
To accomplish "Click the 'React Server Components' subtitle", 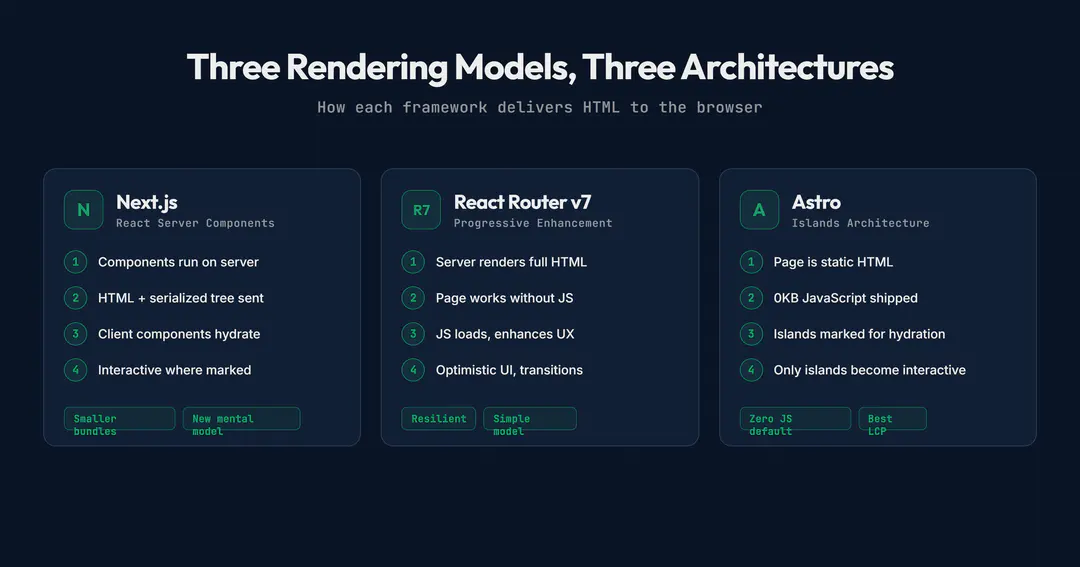I will [195, 223].
